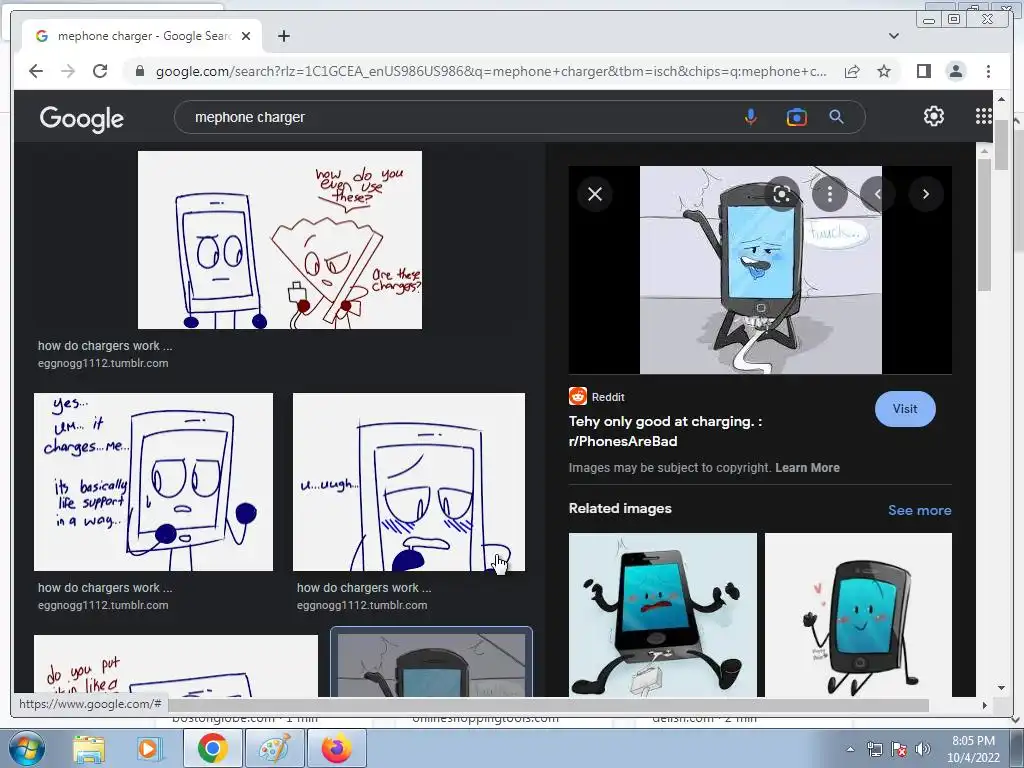Open Firefox from the taskbar
The image size is (1024, 768).
click(336, 748)
